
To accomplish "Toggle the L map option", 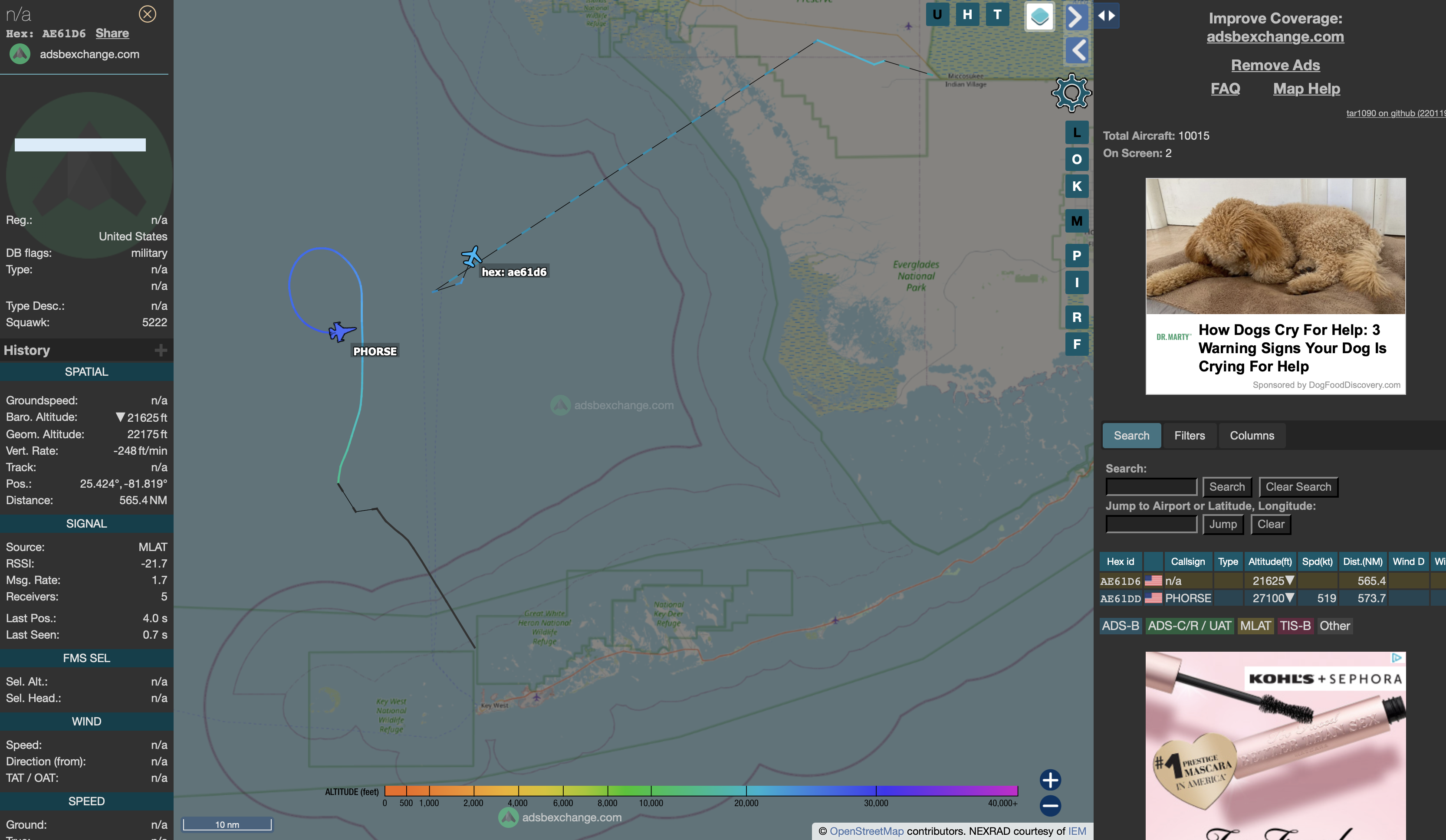I will [x=1076, y=132].
